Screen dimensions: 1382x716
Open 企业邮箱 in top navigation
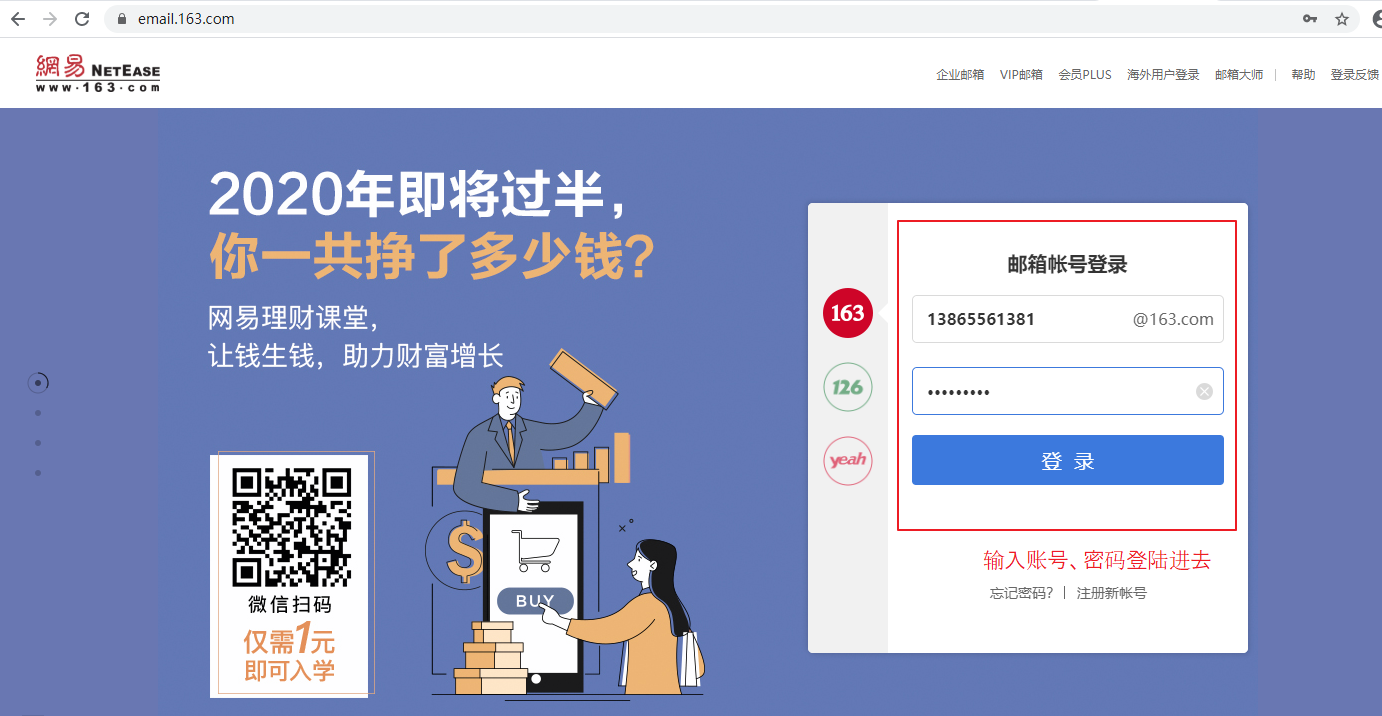960,75
